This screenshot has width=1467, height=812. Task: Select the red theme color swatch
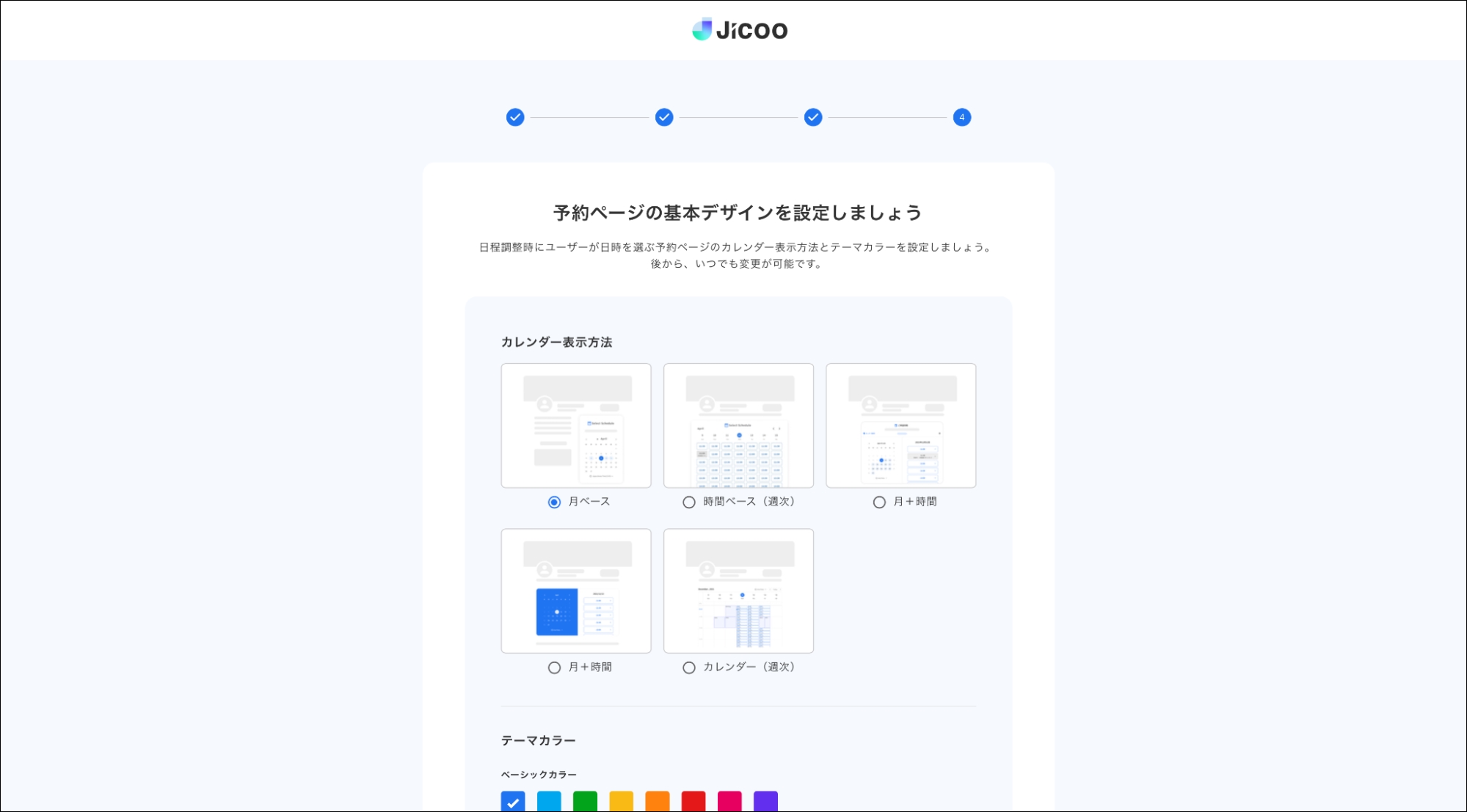point(692,802)
